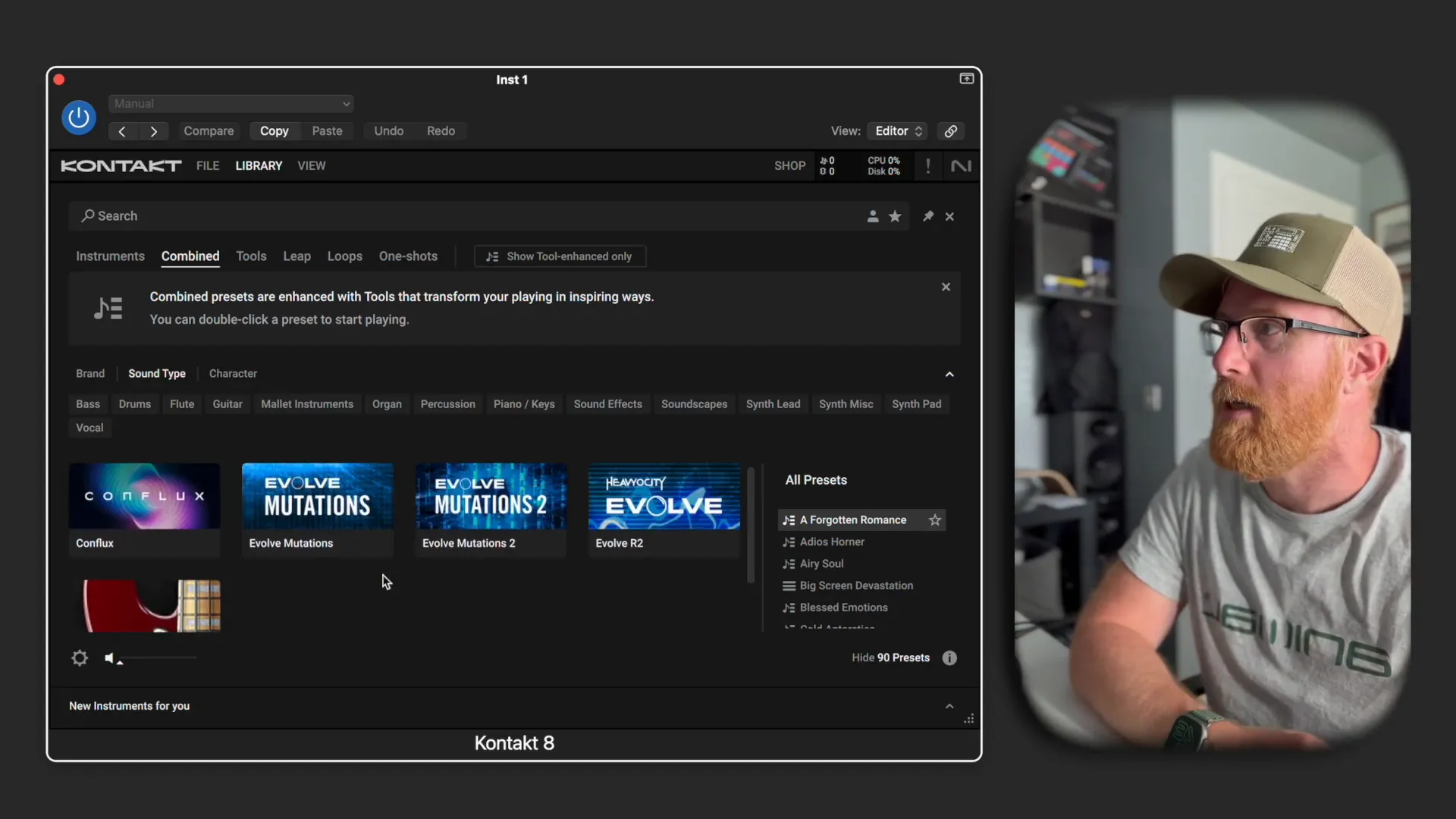Toggle the Synth Pad tag filter

916,404
